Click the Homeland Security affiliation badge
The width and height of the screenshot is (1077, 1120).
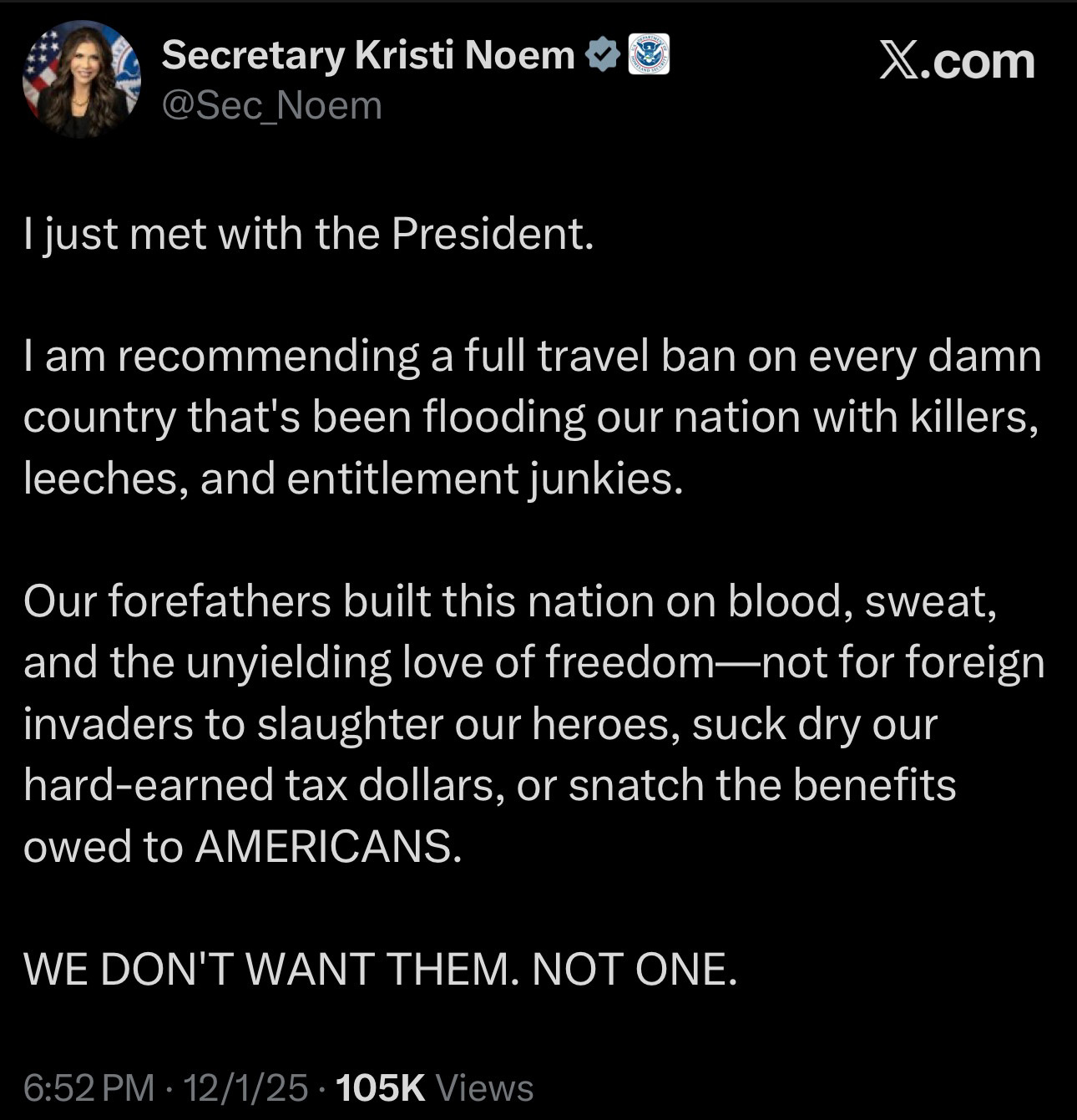coord(649,55)
